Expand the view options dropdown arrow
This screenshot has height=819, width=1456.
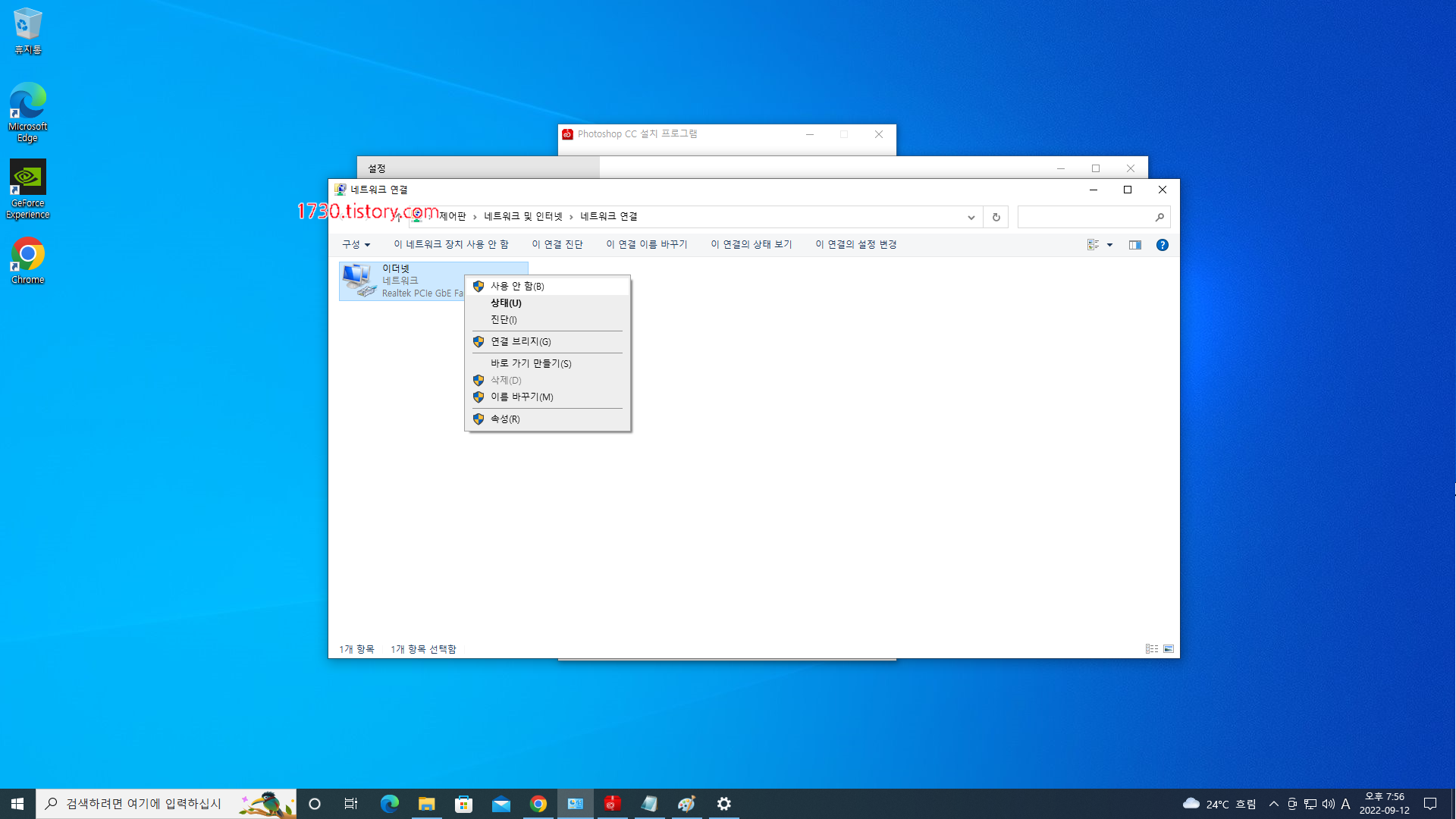1109,245
